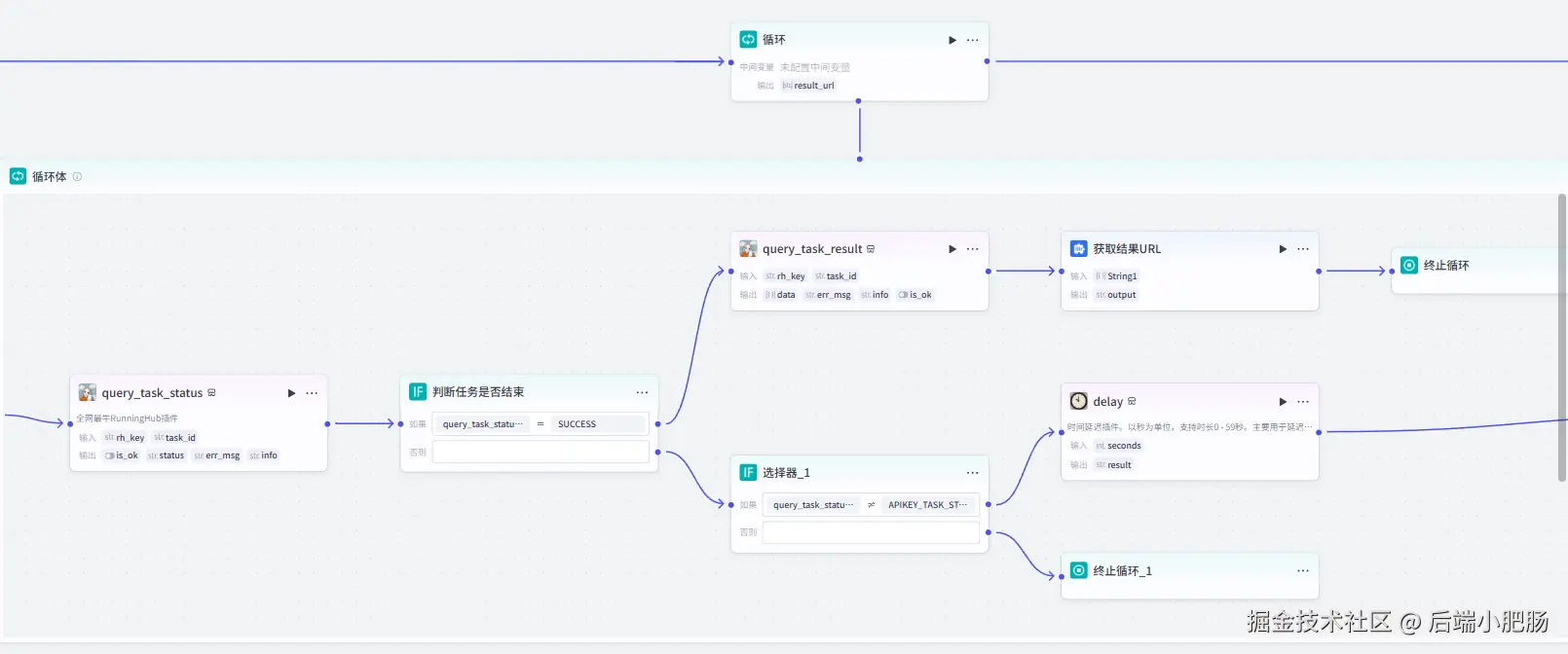Click the vertical scrollbar of 循环体
Viewport: 1568px width, 654px height.
(x=1562, y=337)
